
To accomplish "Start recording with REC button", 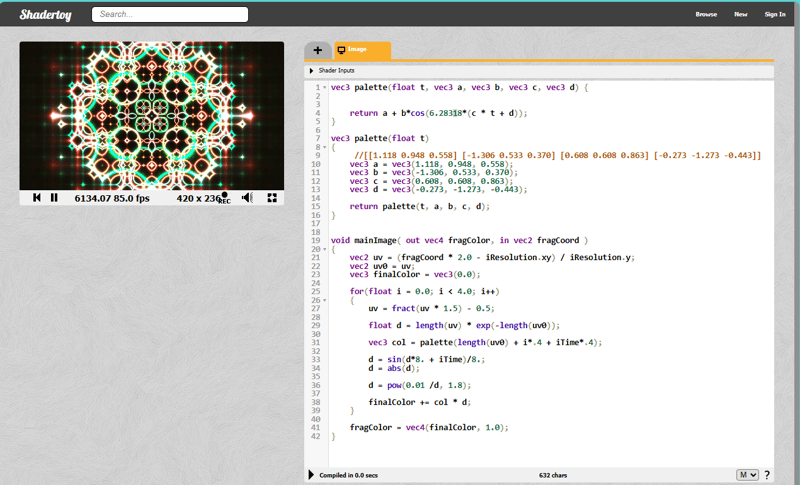I will click(x=224, y=198).
